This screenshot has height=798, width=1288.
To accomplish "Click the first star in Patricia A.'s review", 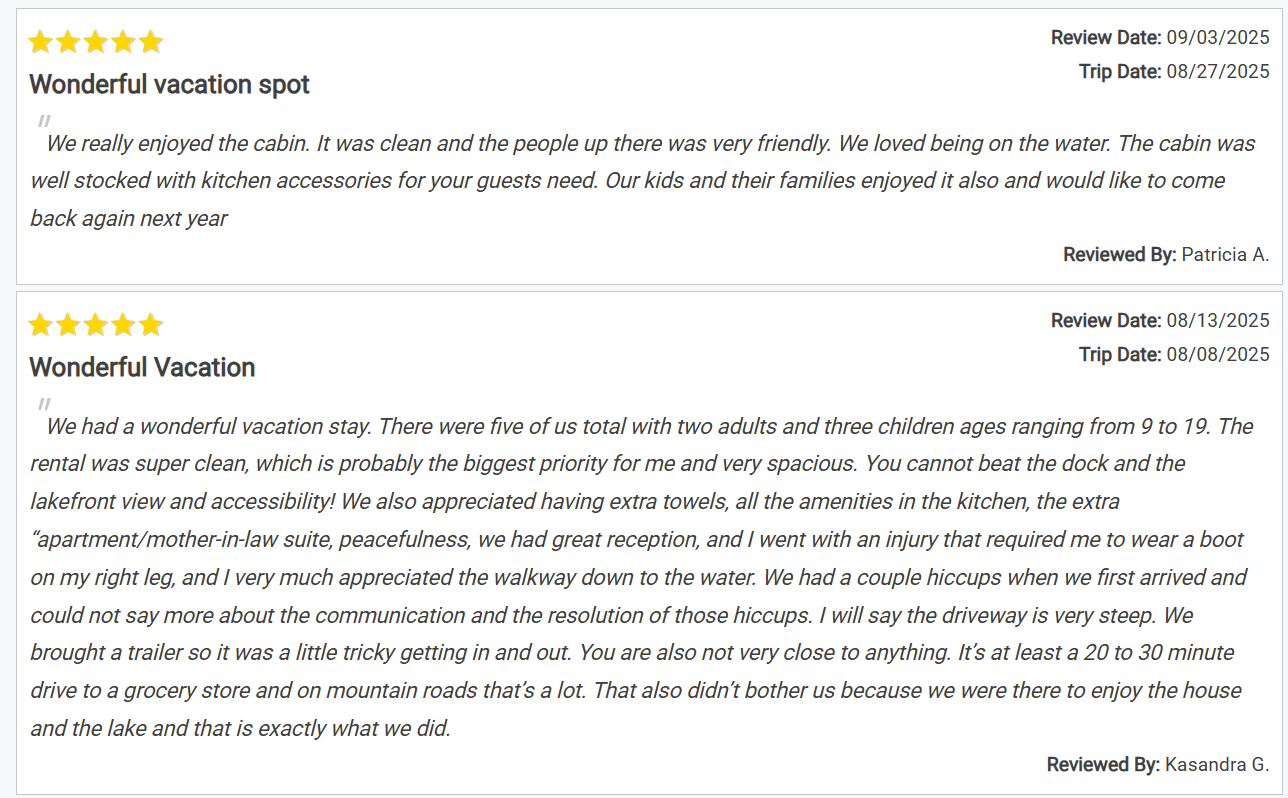I will 40,42.
